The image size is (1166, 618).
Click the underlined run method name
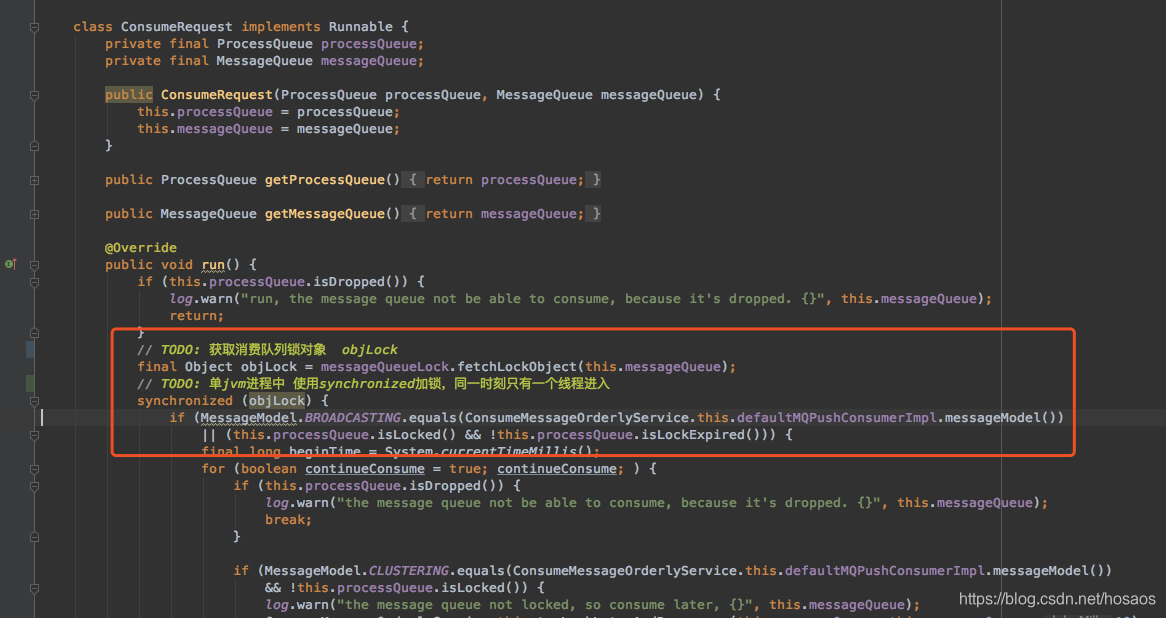(x=213, y=265)
